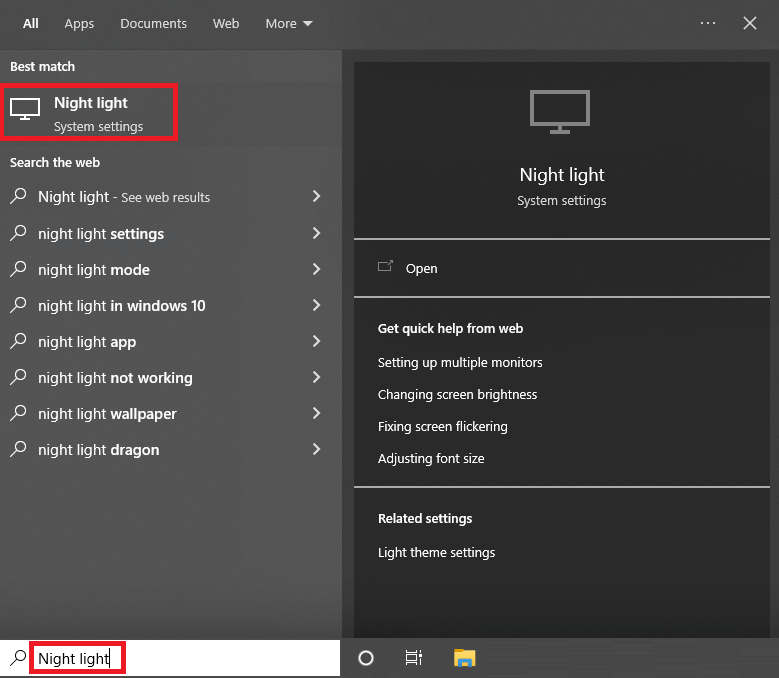This screenshot has width=779, height=678.
Task: Click the three-dot options icon
Action: [x=708, y=23]
